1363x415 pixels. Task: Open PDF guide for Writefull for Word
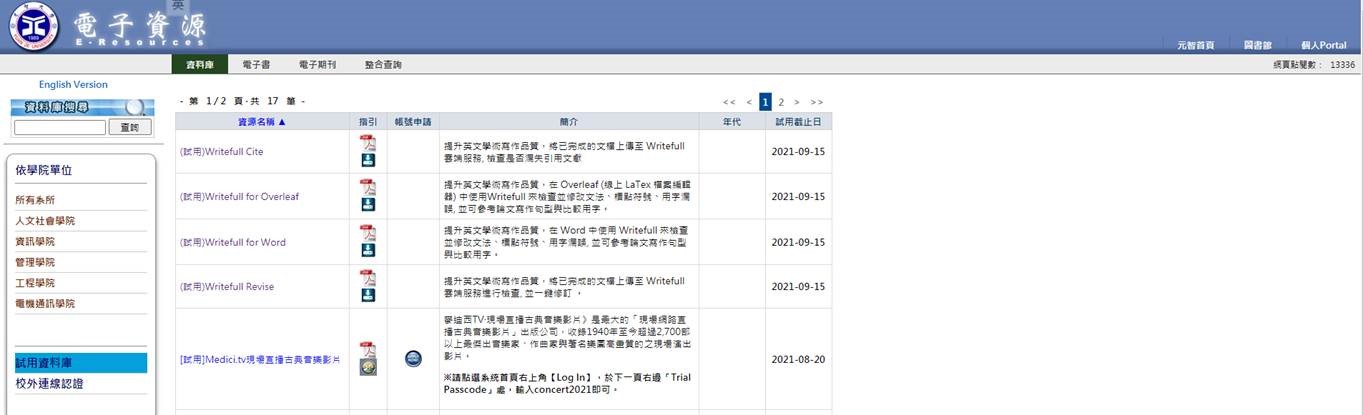coord(368,233)
